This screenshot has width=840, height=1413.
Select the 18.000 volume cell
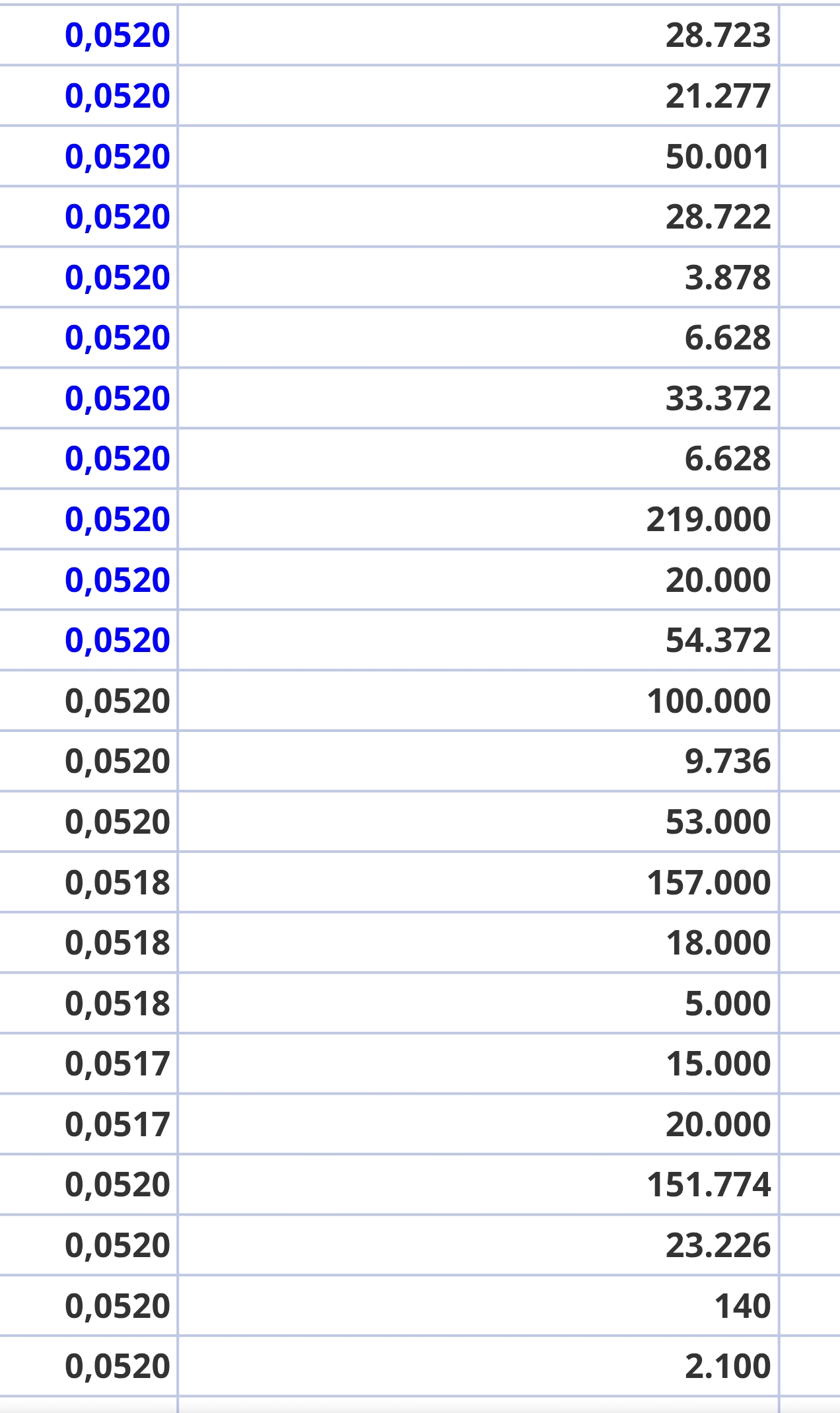pos(479,943)
